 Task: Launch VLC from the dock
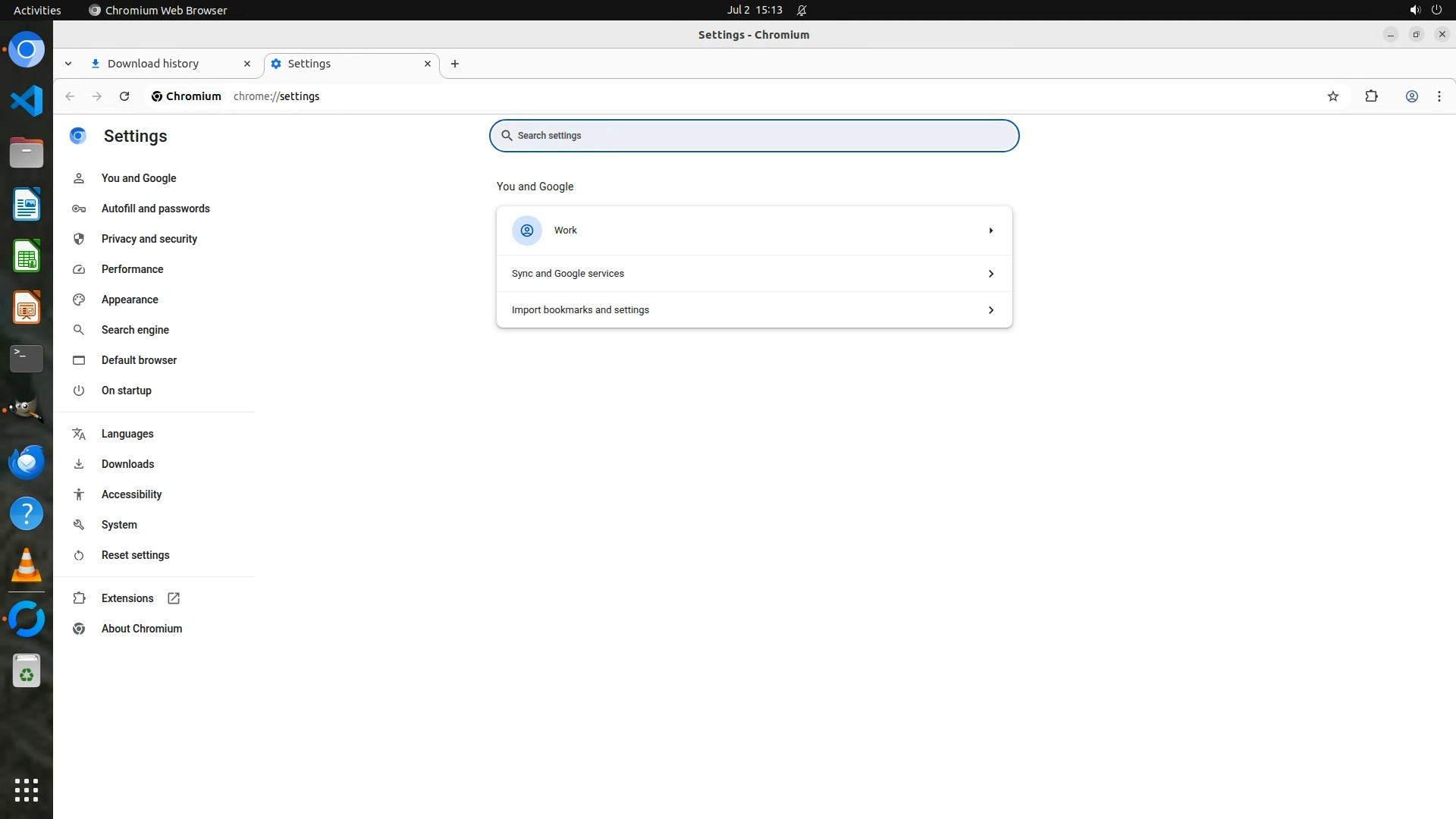27,566
